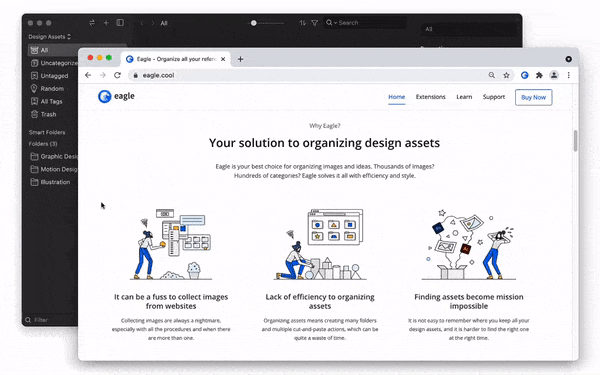Open the sort order icon in the Eagle app

[302, 23]
